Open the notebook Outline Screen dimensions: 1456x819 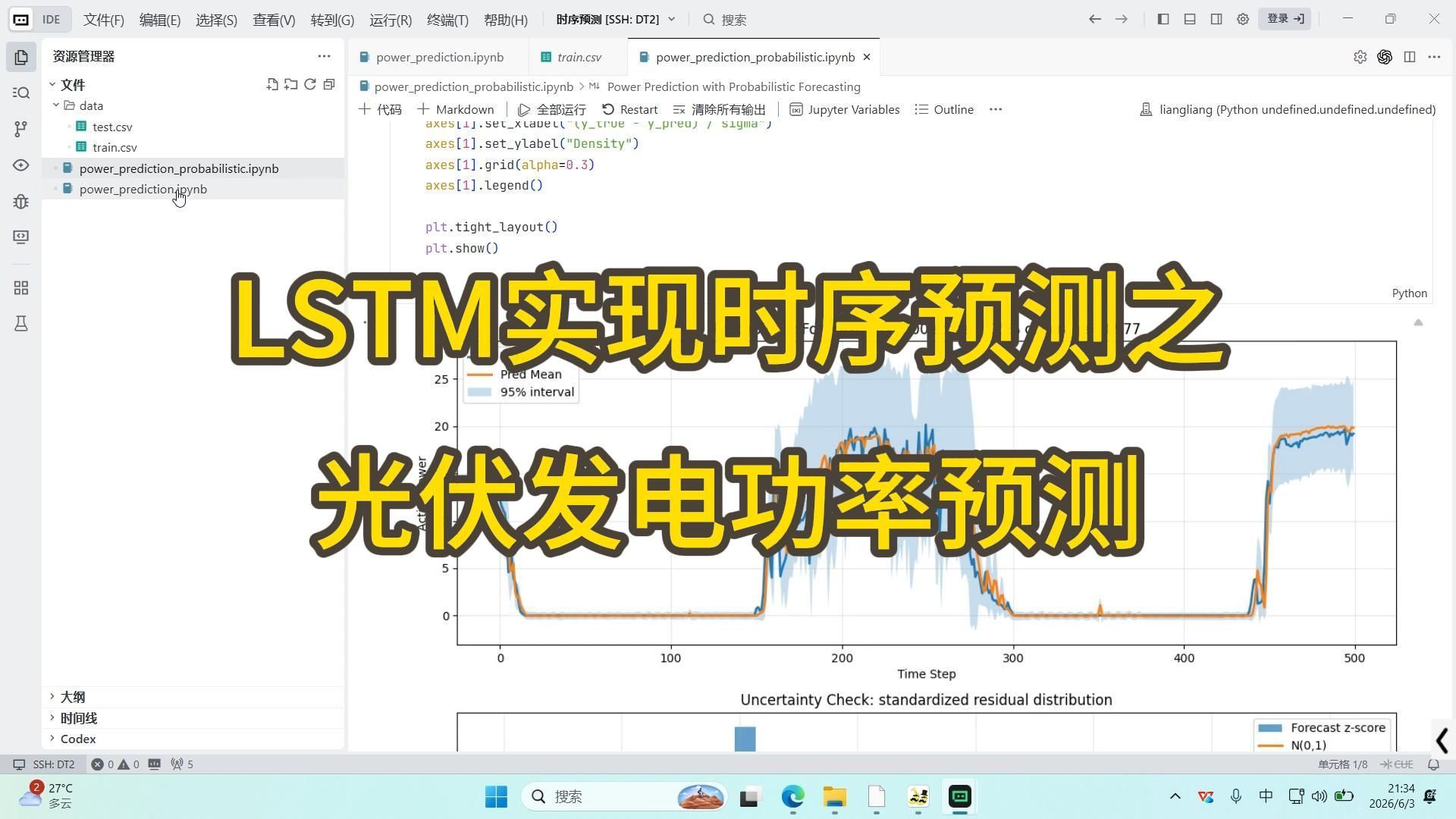(944, 109)
